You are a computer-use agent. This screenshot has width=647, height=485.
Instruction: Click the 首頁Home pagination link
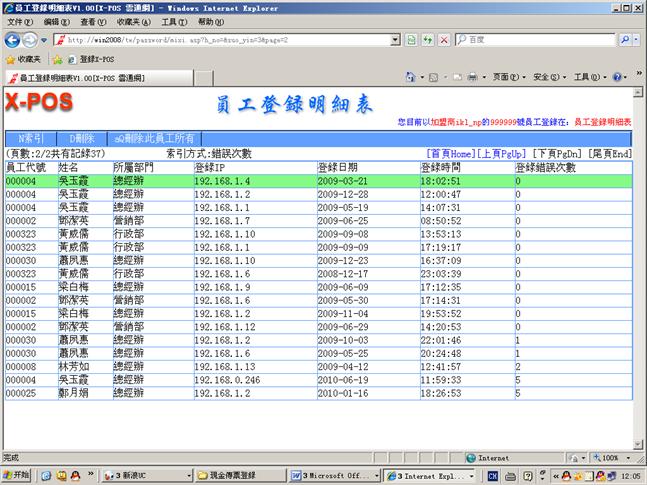tap(450, 154)
